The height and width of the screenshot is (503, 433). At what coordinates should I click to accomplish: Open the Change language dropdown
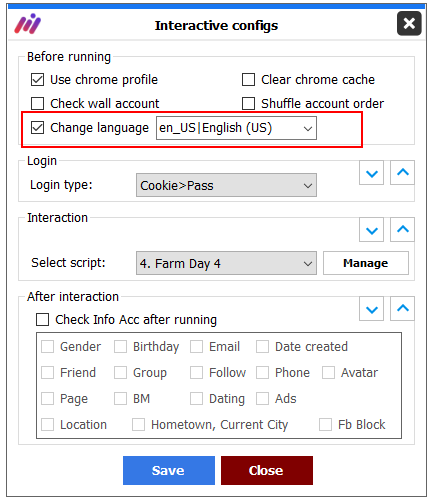(236, 128)
